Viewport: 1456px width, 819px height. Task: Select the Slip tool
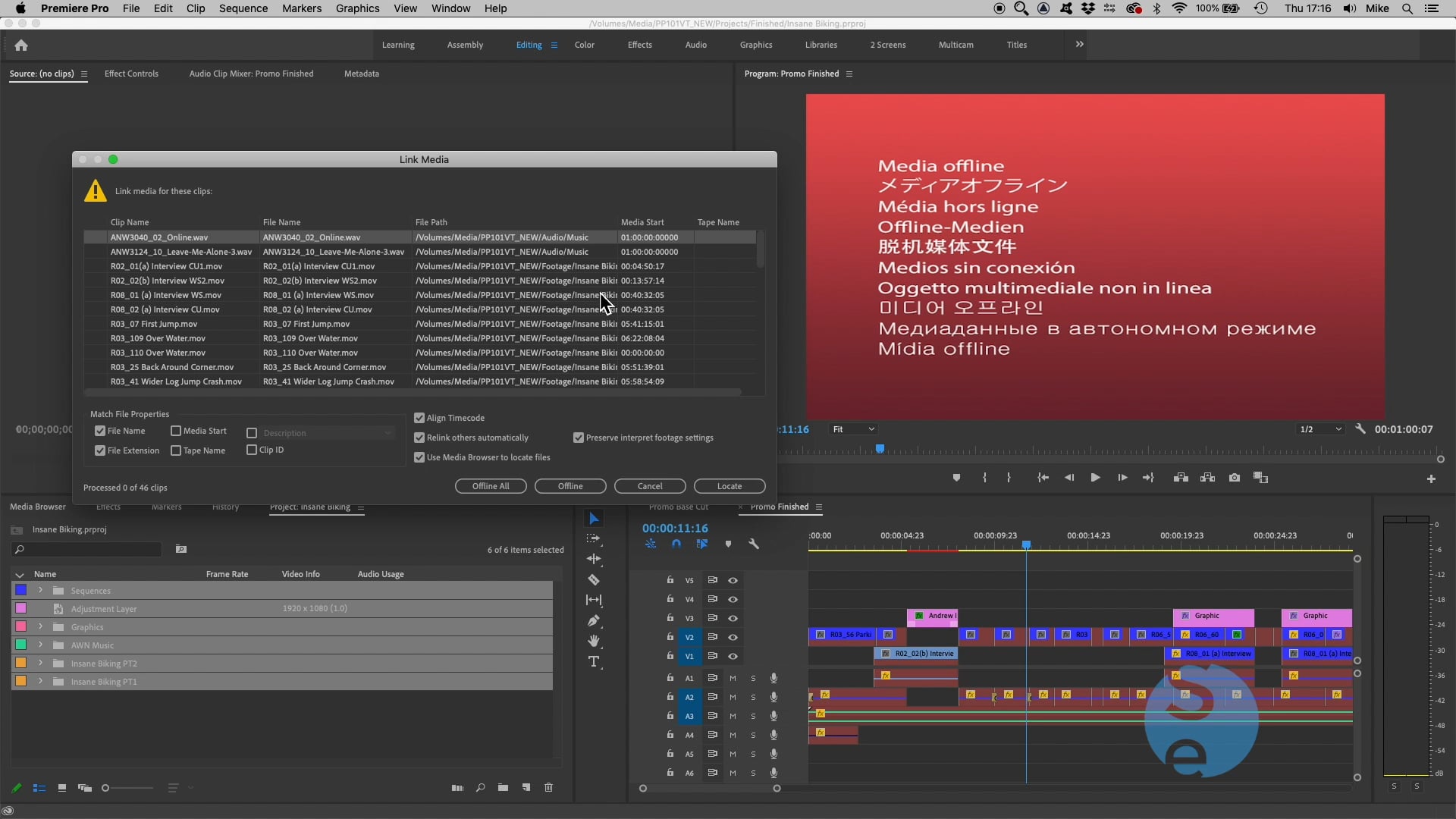point(594,600)
